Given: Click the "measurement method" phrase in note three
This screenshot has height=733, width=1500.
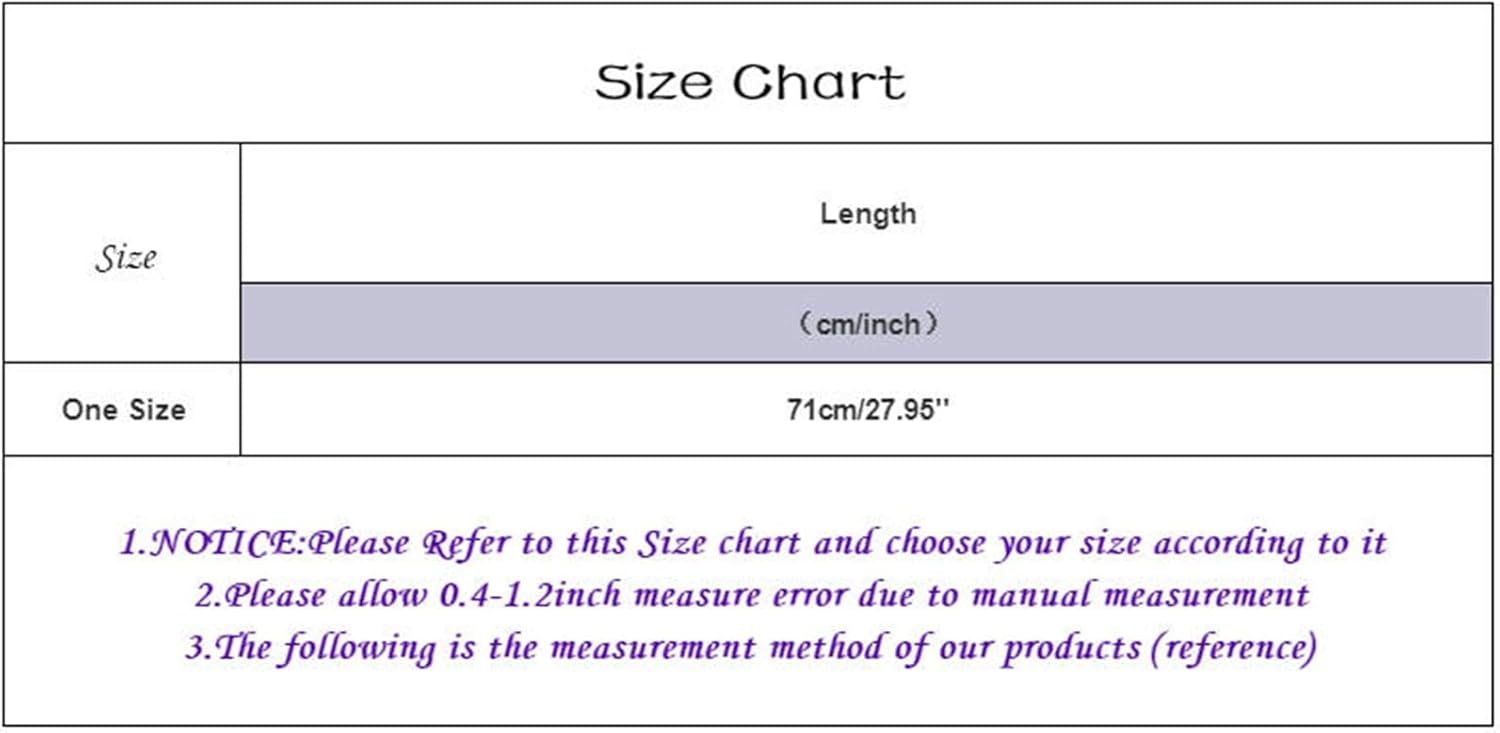Looking at the screenshot, I should [718, 648].
